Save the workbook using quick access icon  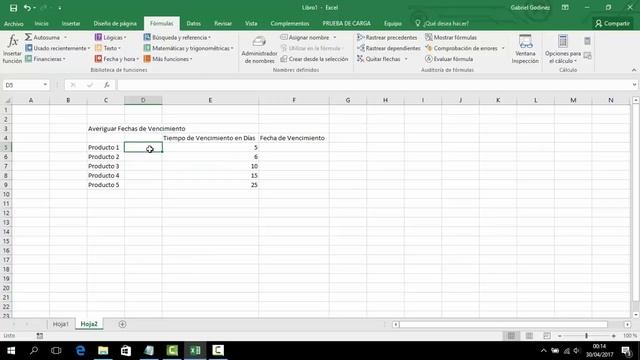13,8
